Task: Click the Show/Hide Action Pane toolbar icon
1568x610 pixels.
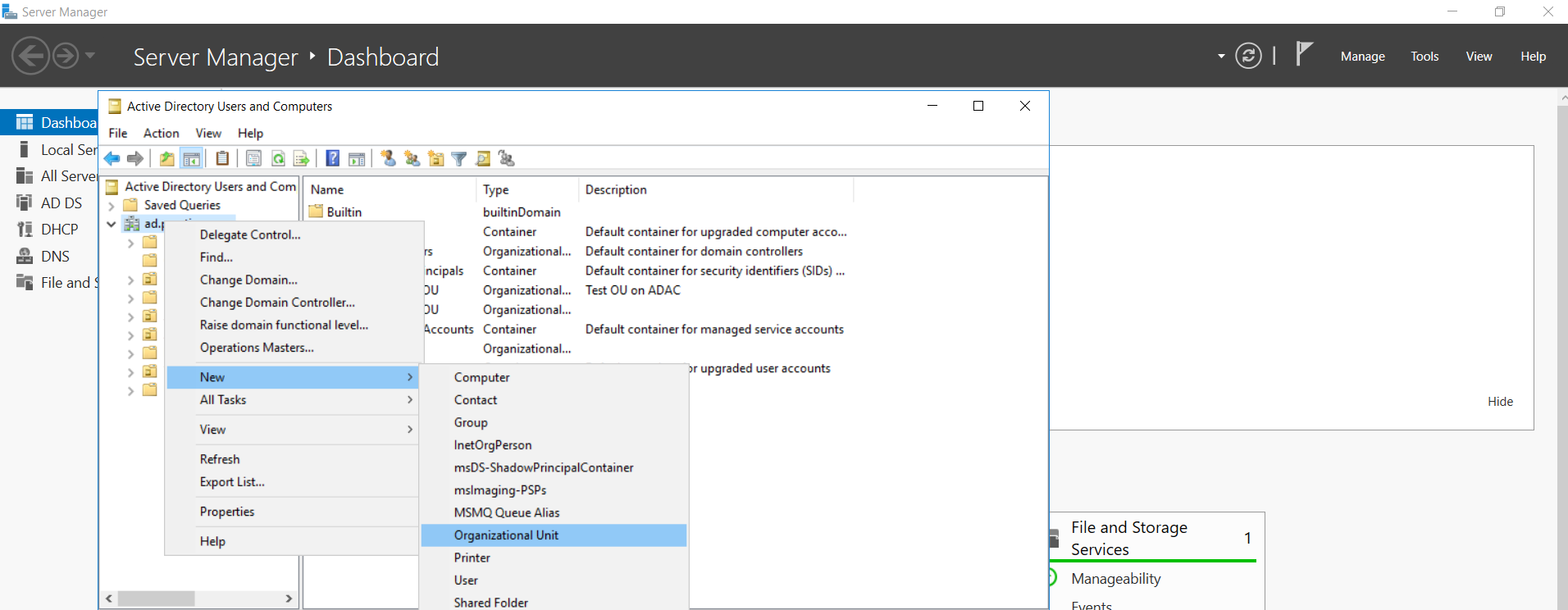Action: (x=357, y=158)
